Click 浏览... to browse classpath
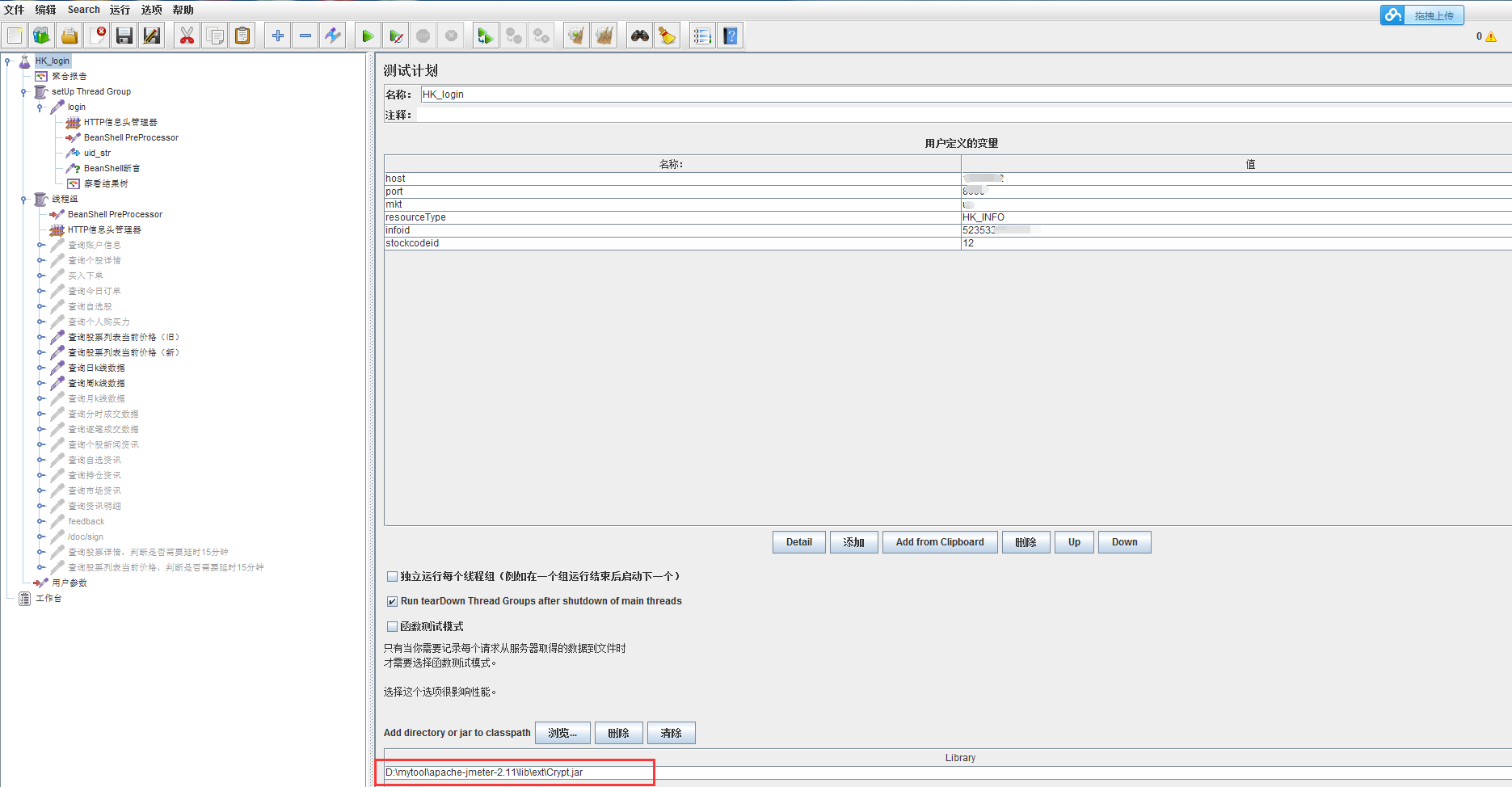 click(x=562, y=733)
